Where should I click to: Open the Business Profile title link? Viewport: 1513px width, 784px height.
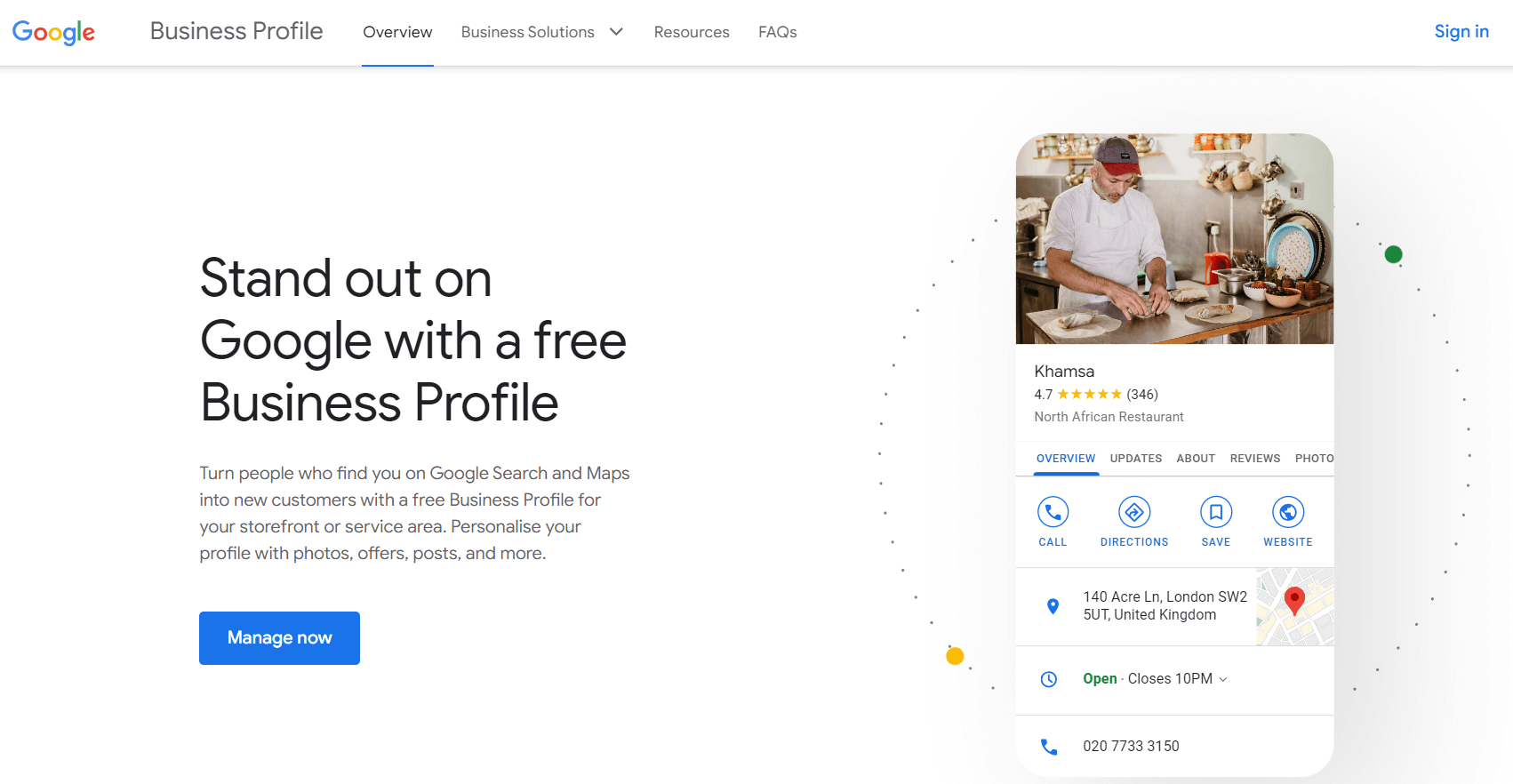pos(236,31)
